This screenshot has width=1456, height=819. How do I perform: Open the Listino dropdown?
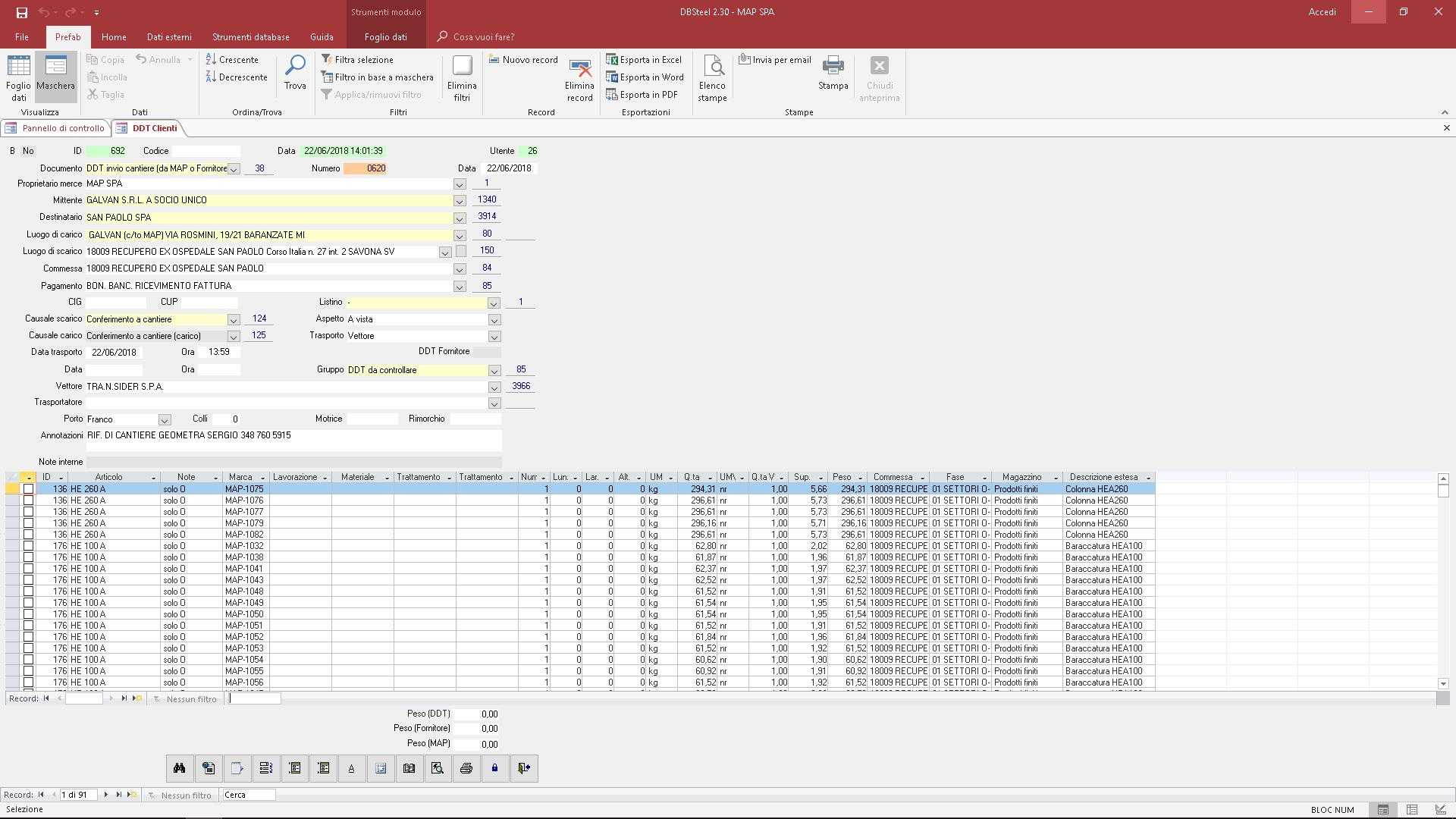coord(494,303)
